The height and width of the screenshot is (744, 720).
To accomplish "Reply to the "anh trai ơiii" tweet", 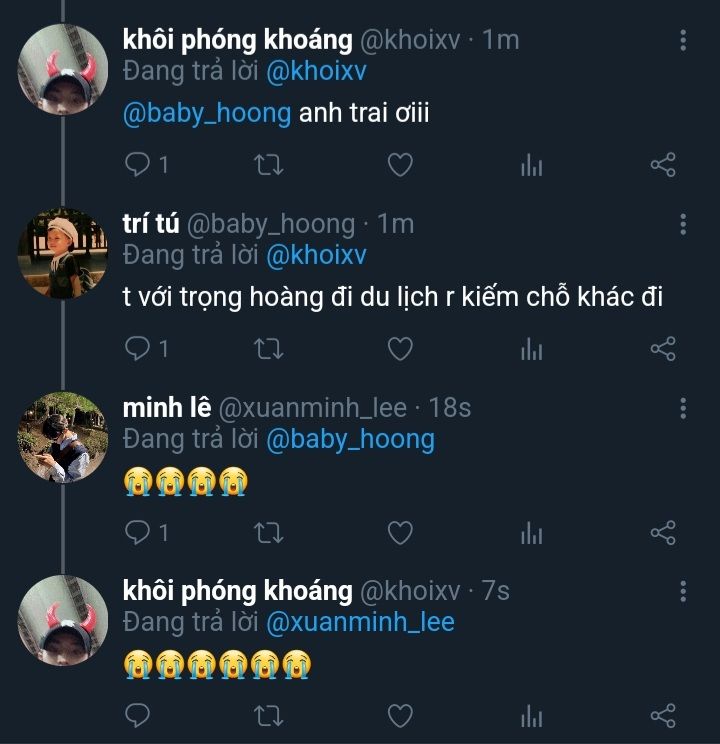I will pos(138,164).
